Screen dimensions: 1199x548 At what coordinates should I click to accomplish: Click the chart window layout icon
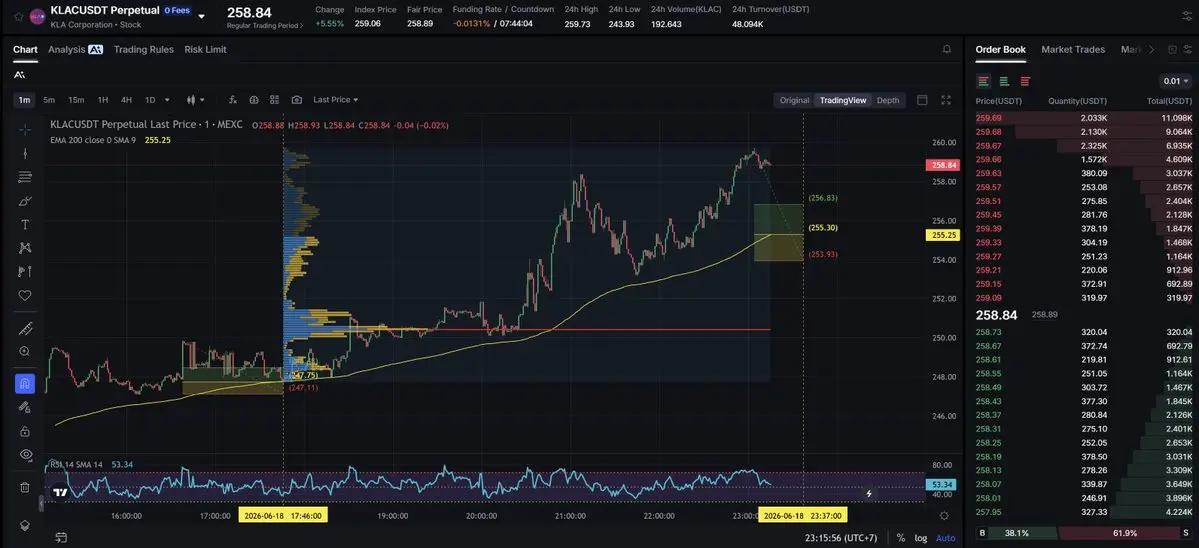pos(922,100)
